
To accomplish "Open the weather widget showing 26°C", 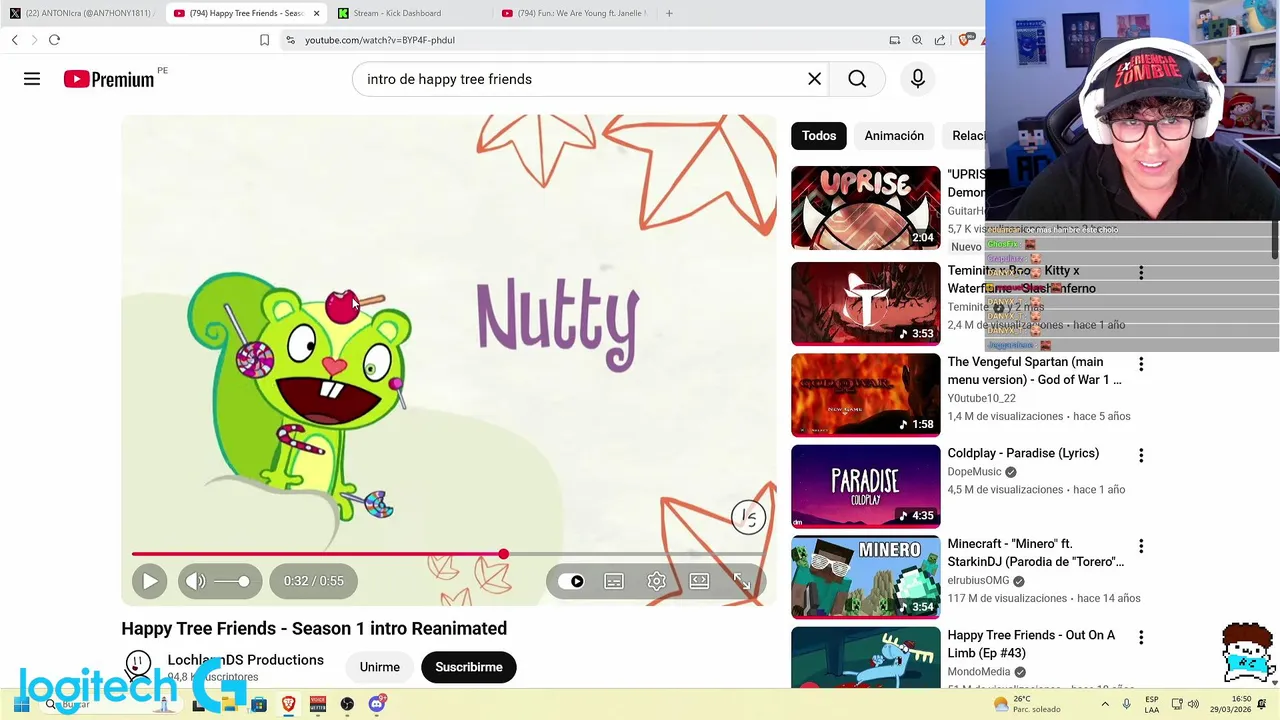I will (1026, 705).
